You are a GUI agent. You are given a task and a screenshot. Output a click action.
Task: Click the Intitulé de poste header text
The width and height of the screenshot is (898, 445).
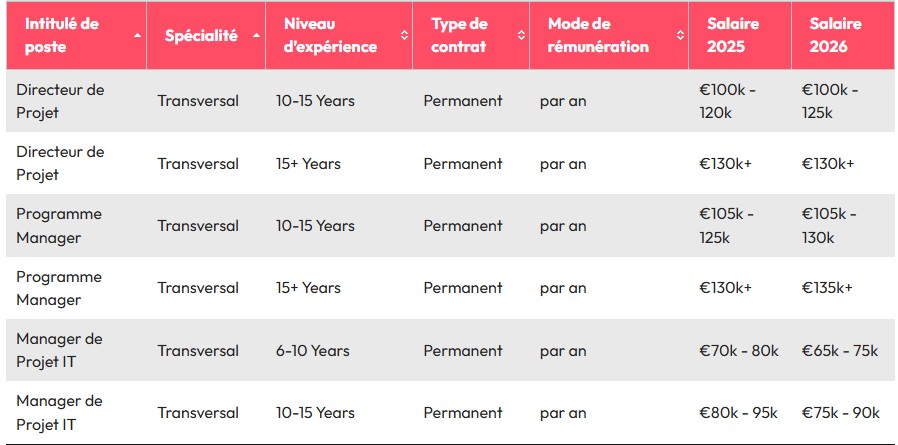[x=62, y=35]
